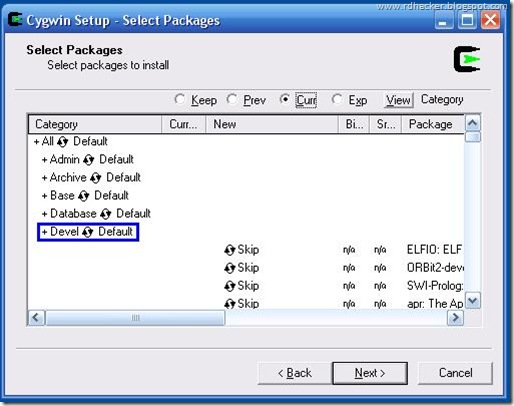Click the Category column header
The width and height of the screenshot is (514, 406).
tap(95, 124)
